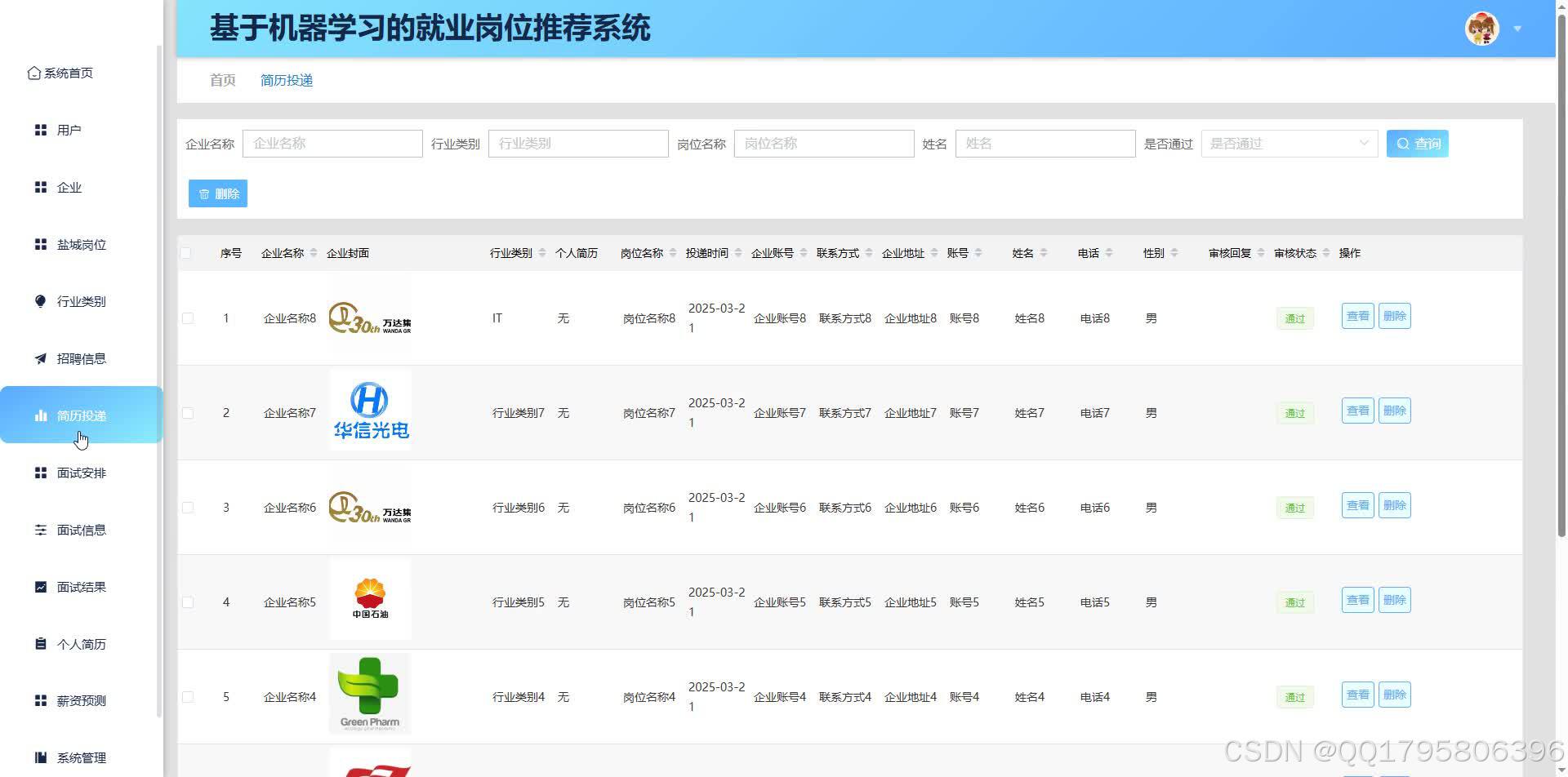1568x777 pixels.
Task: Click 删除 for 企业名称7 row
Action: (1395, 411)
